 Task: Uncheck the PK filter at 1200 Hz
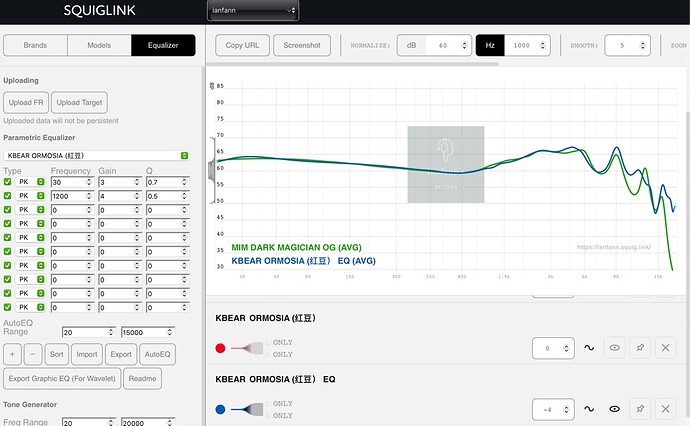(7, 195)
